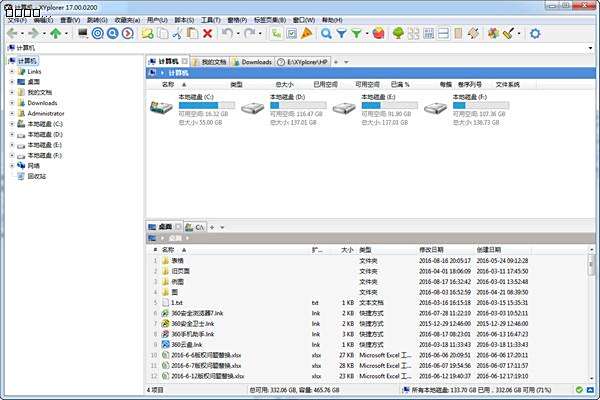Click the Paste clipboard icon
600x400 pixels.
192,34
